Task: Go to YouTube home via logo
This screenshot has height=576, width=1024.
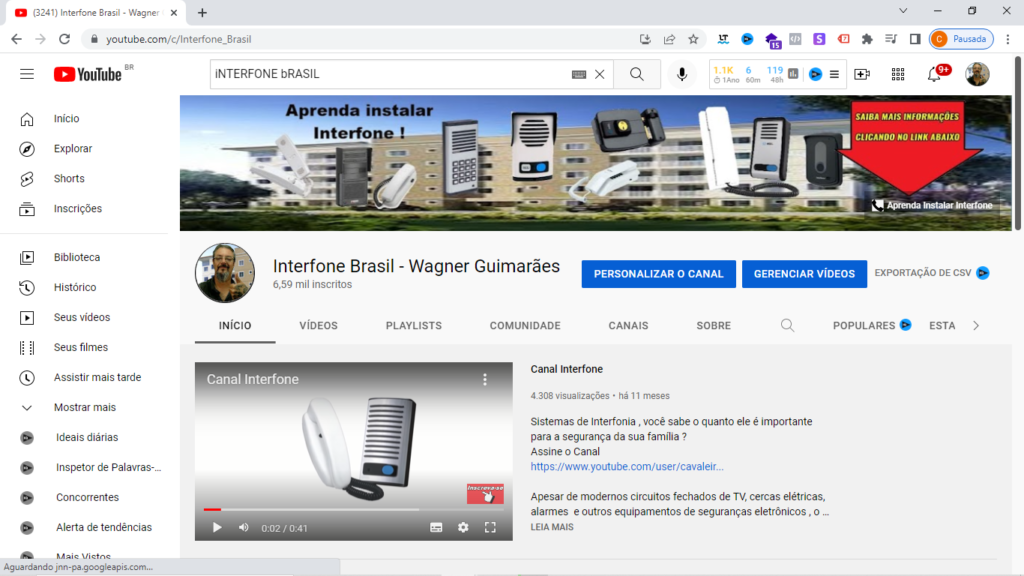Action: 88,74
